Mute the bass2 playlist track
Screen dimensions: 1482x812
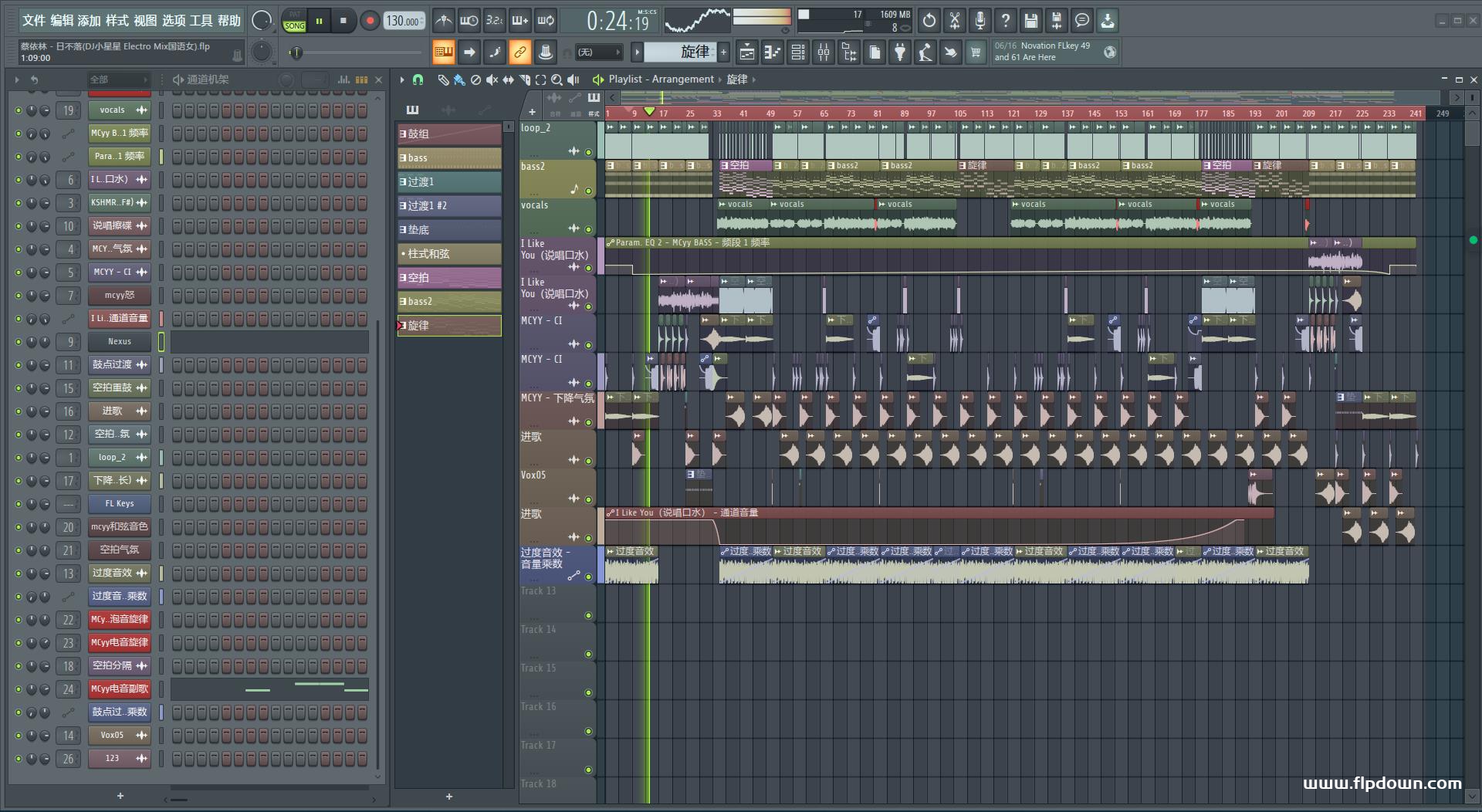click(588, 191)
